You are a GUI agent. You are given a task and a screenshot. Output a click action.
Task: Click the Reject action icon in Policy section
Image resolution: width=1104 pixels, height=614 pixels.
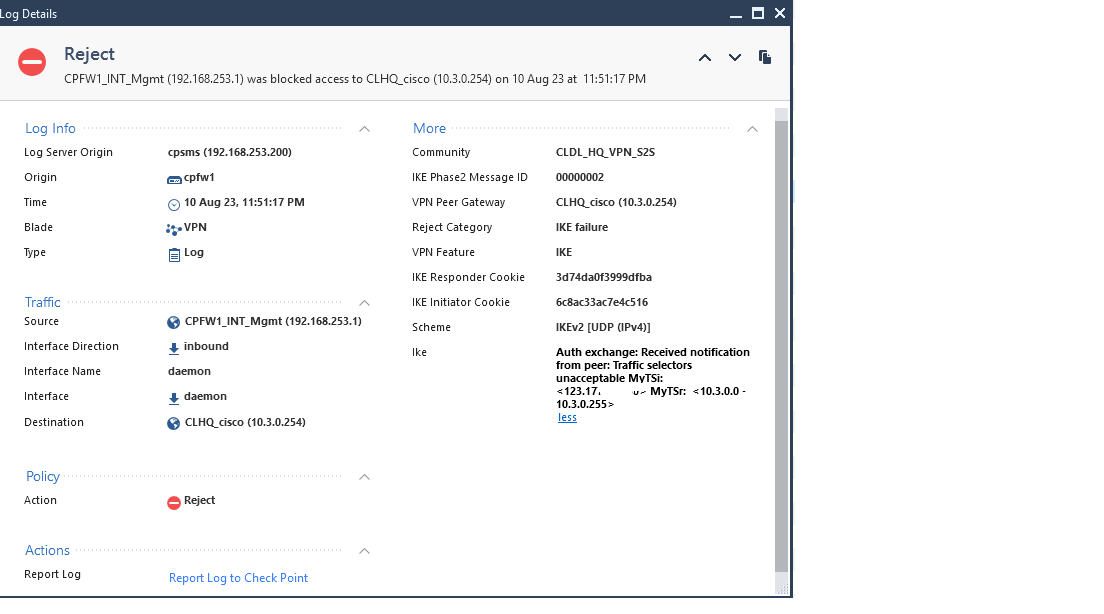(x=175, y=500)
